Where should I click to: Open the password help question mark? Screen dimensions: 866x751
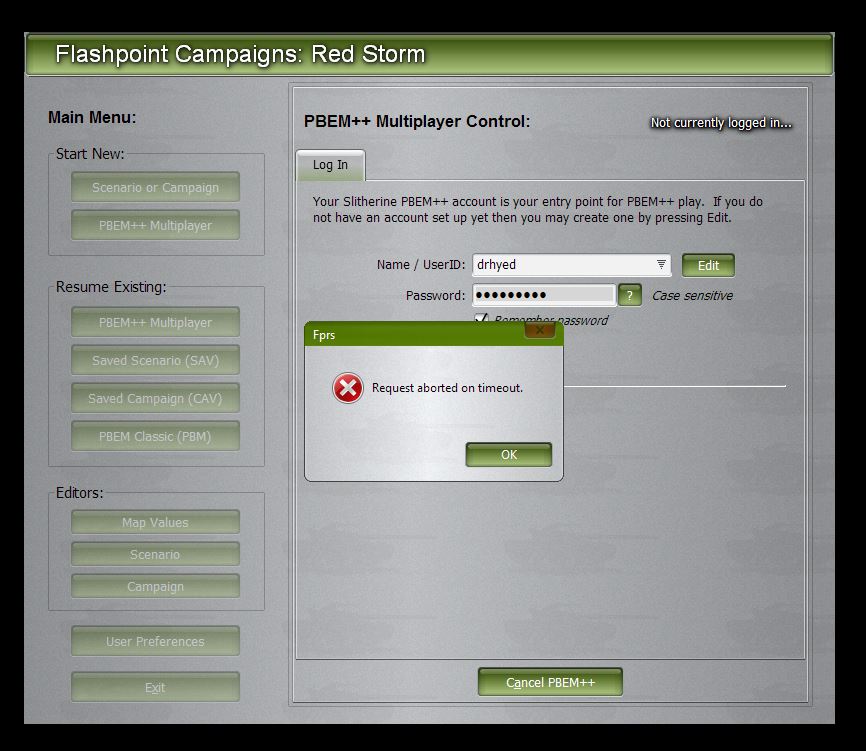630,295
